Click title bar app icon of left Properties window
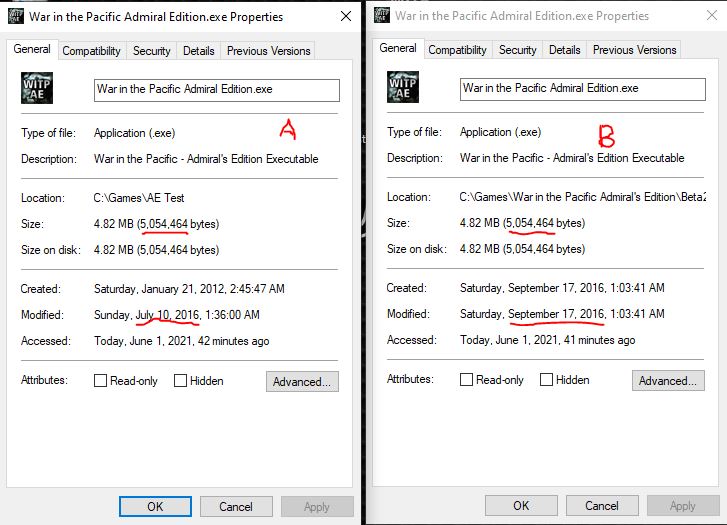Viewport: 727px width, 525px height. tap(15, 16)
